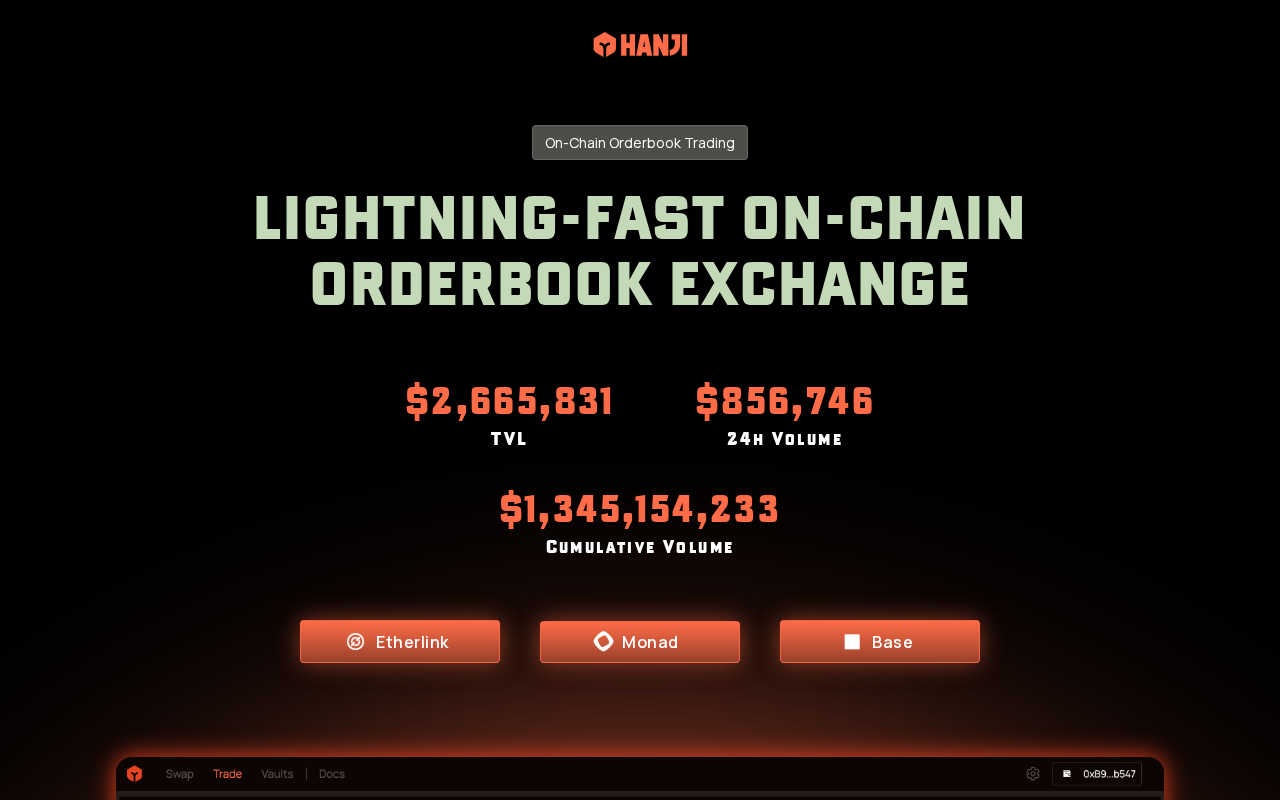Click the Hanji logo at the top
The height and width of the screenshot is (800, 1280).
click(x=640, y=45)
